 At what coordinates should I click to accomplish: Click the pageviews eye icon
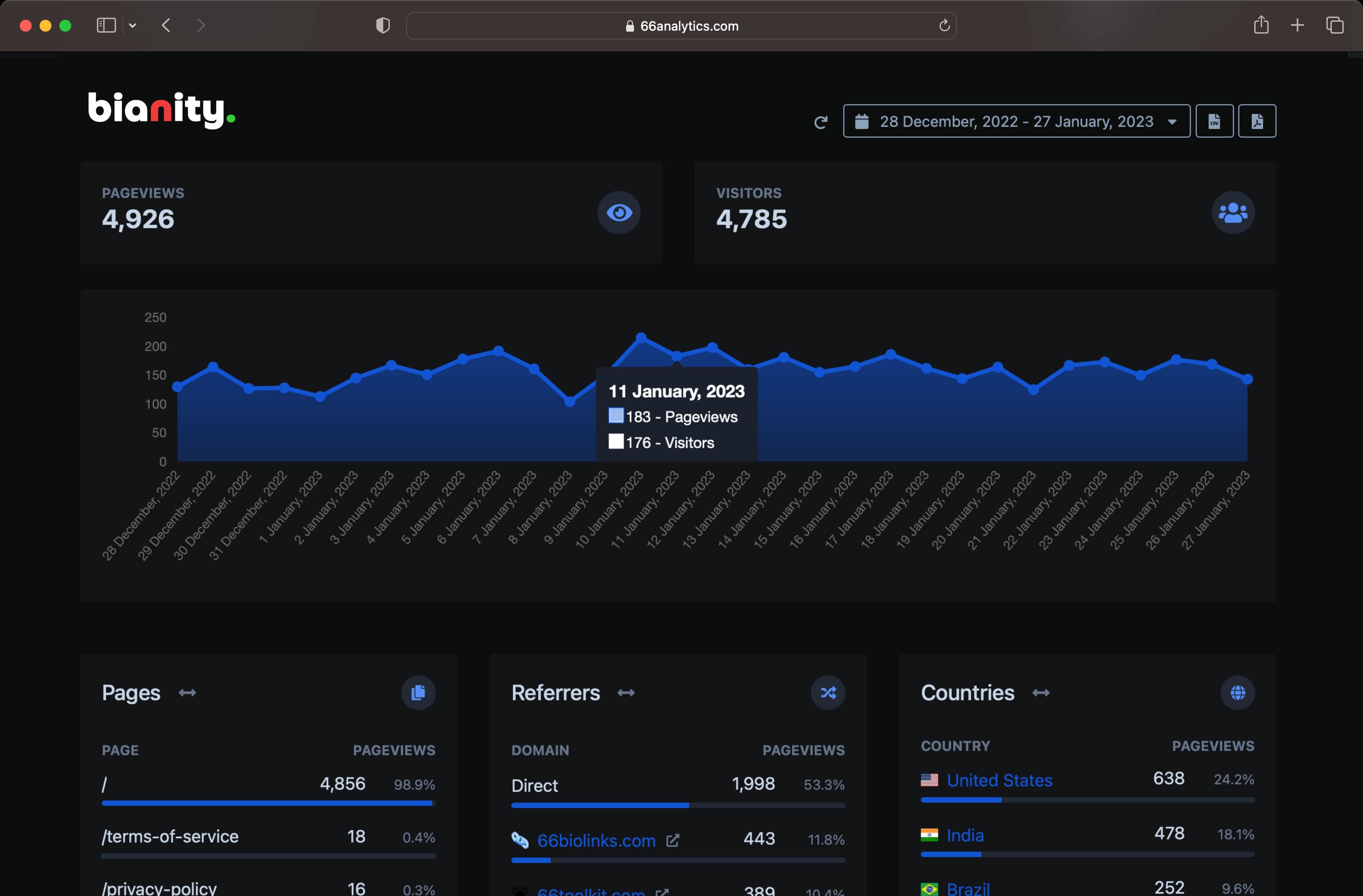tap(619, 213)
